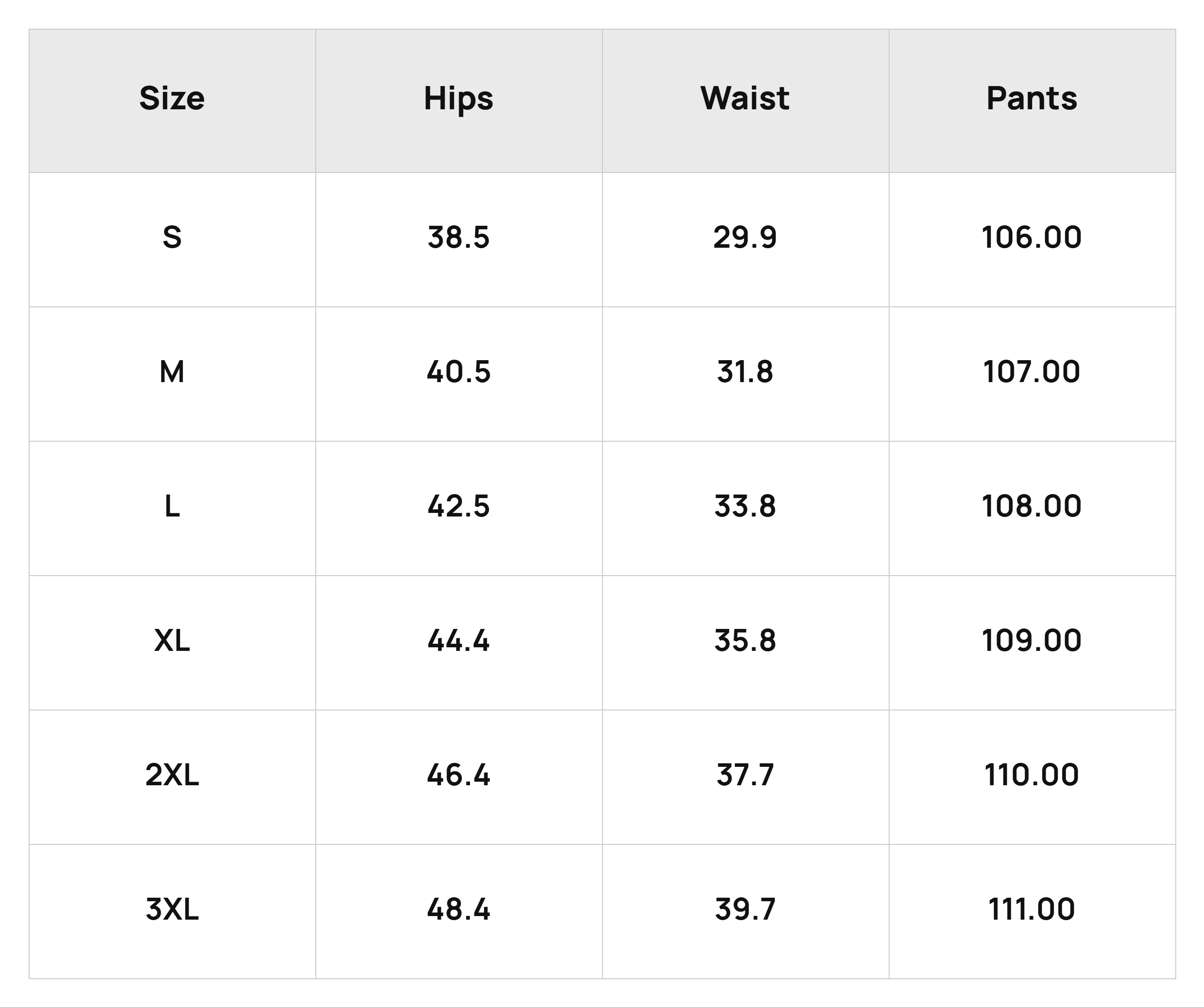1204x1007 pixels.
Task: Click waist value 37.7
Action: 745,775
